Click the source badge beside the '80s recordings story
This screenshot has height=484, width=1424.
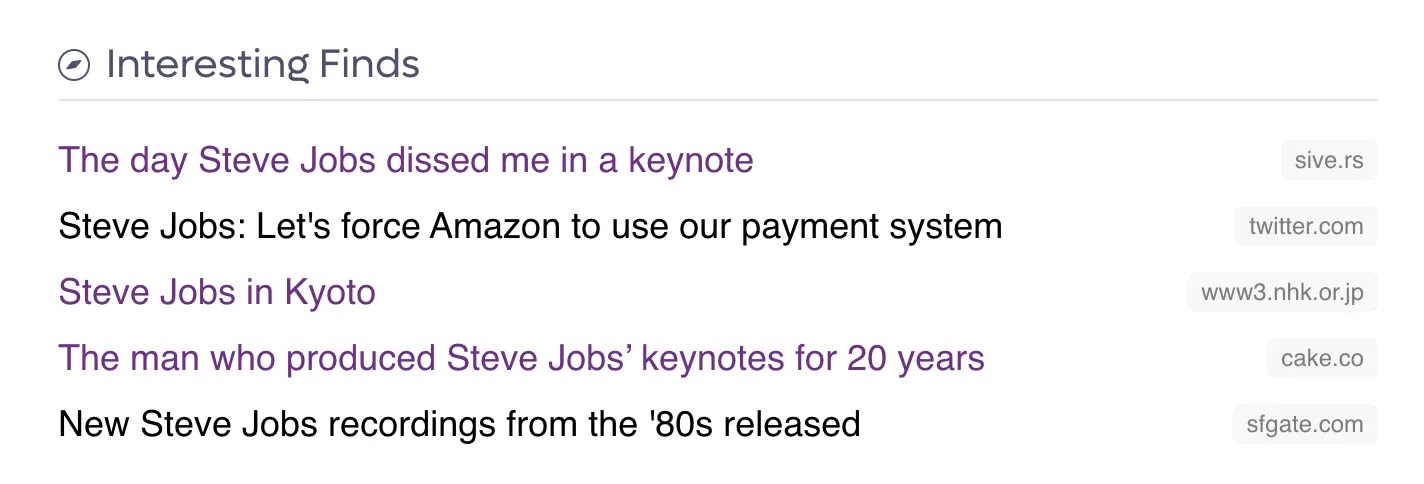pyautogui.click(x=1305, y=424)
